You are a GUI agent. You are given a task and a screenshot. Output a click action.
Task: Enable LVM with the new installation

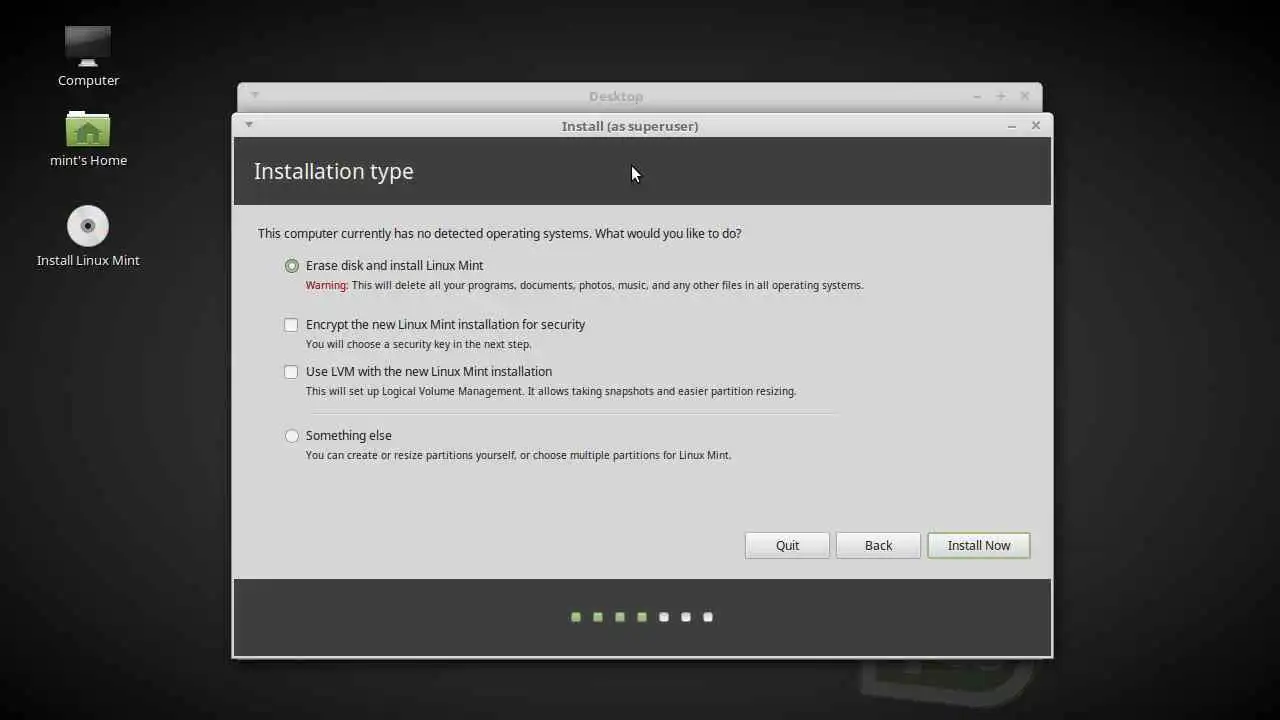point(291,372)
